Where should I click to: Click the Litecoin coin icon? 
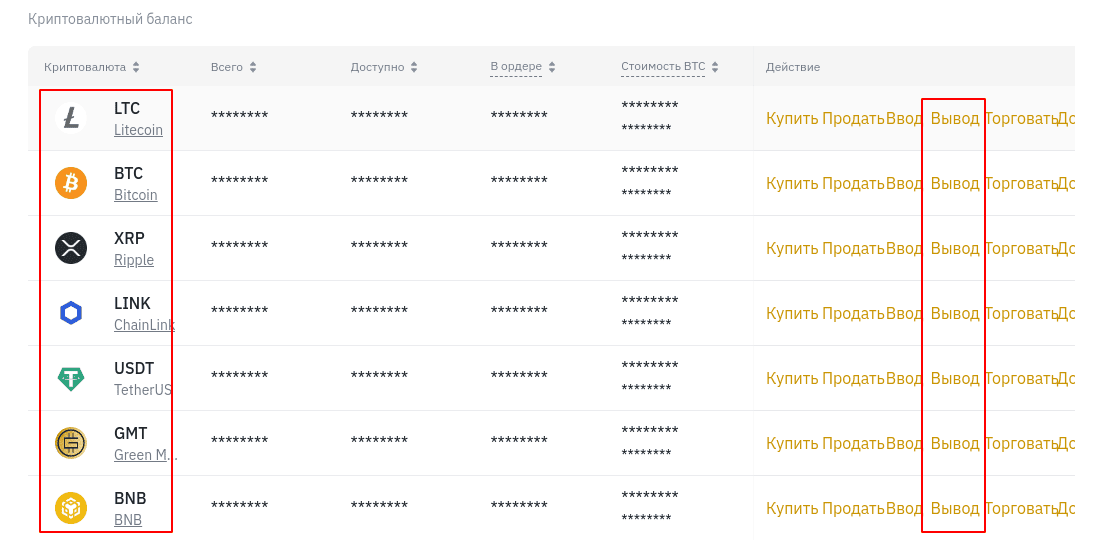(x=71, y=118)
